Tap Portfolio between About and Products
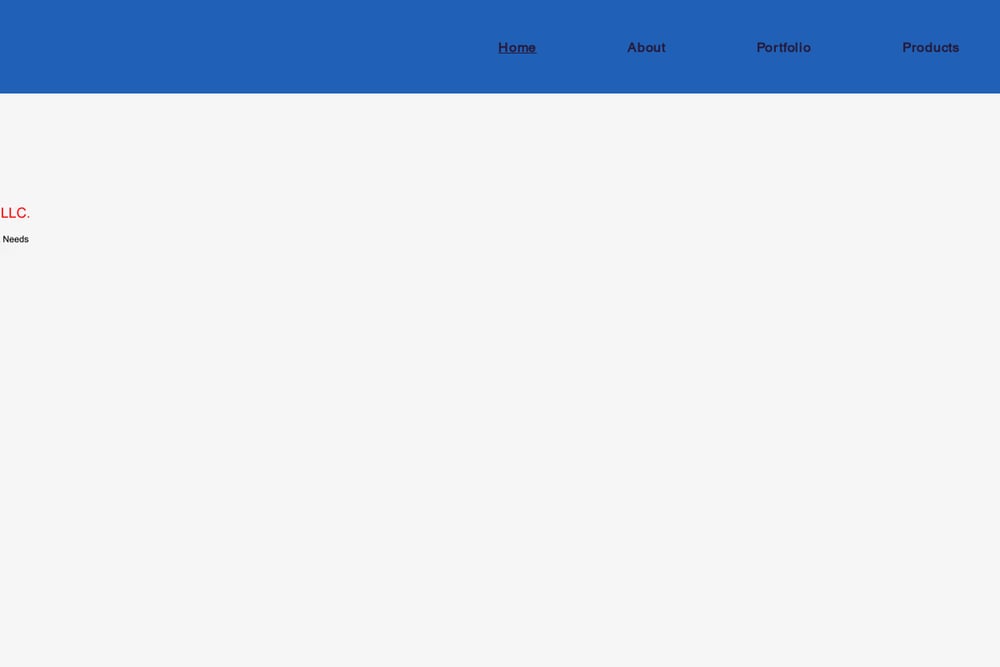This screenshot has width=1000, height=667. coord(783,48)
